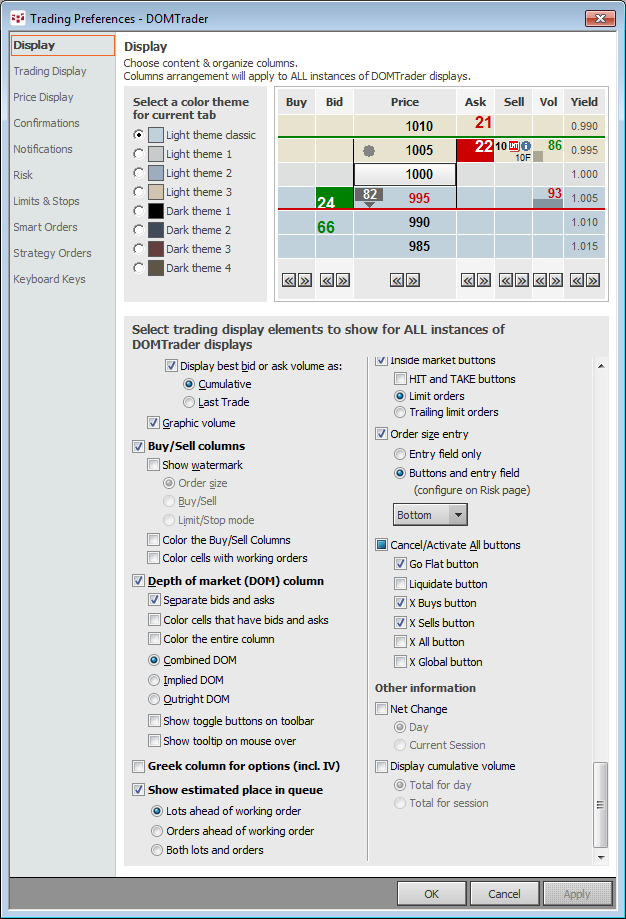Turn on Greek column for options

click(x=139, y=766)
